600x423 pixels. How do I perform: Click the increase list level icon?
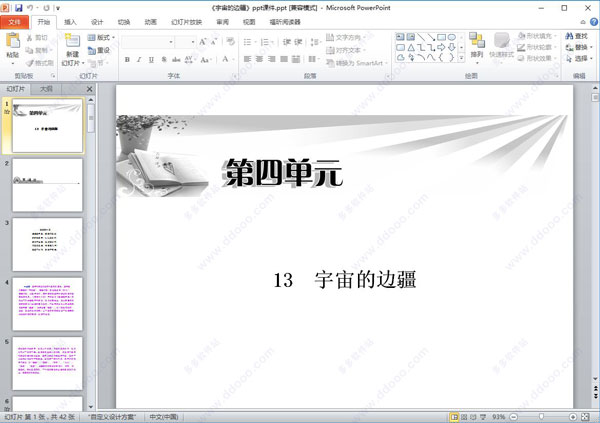click(x=298, y=42)
